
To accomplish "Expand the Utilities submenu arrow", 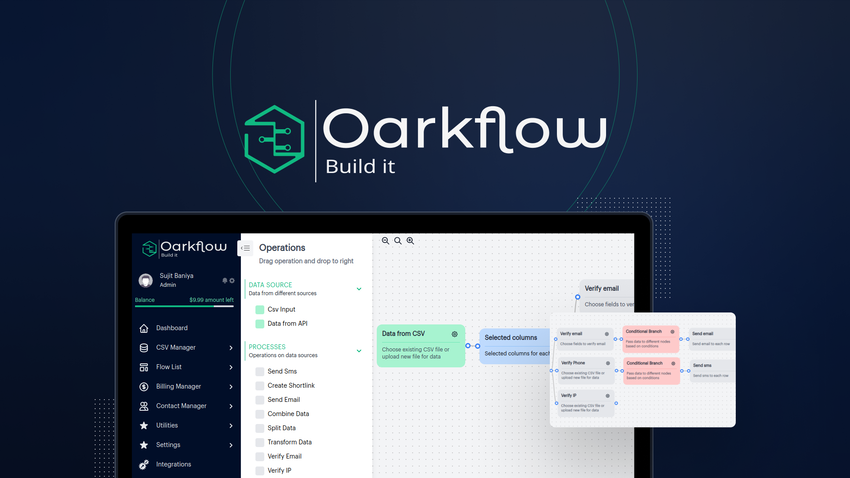I will [x=231, y=426].
